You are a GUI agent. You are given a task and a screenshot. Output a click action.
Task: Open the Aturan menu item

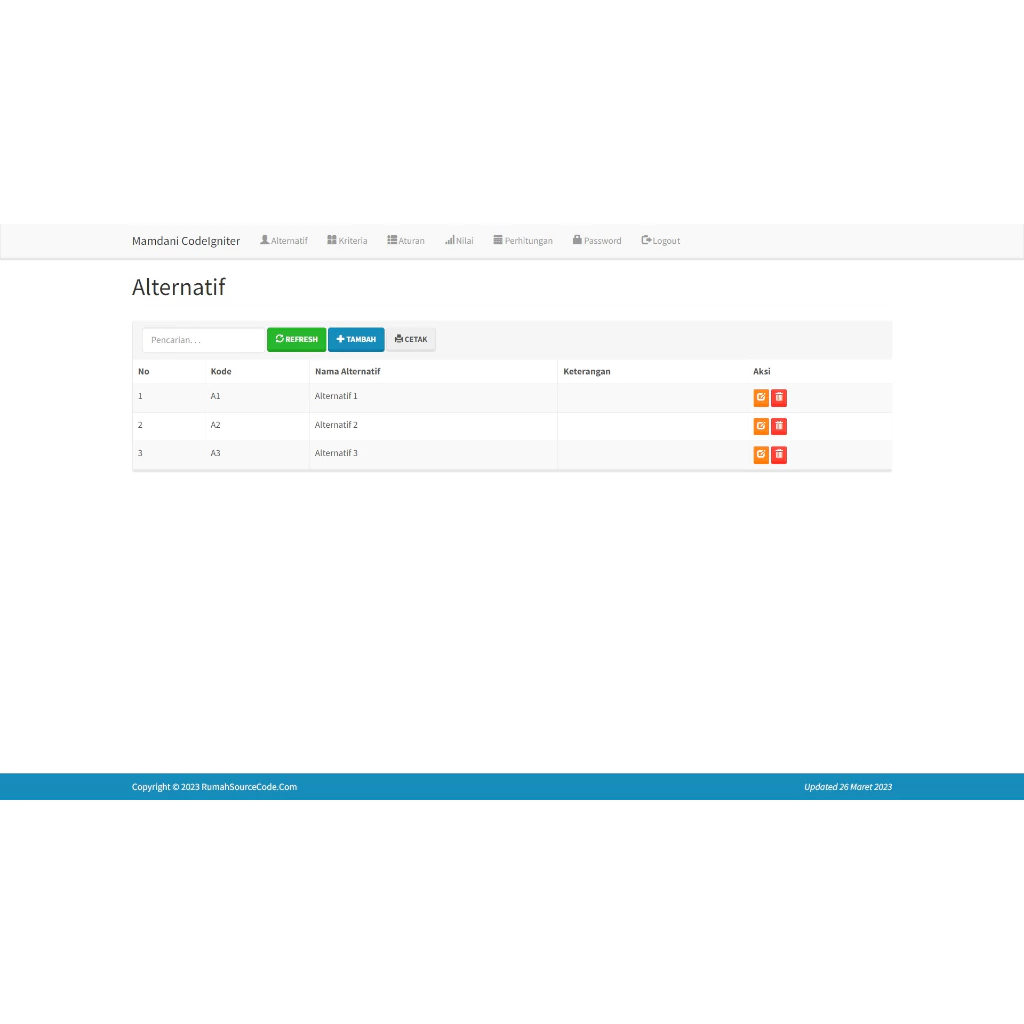pyautogui.click(x=406, y=240)
